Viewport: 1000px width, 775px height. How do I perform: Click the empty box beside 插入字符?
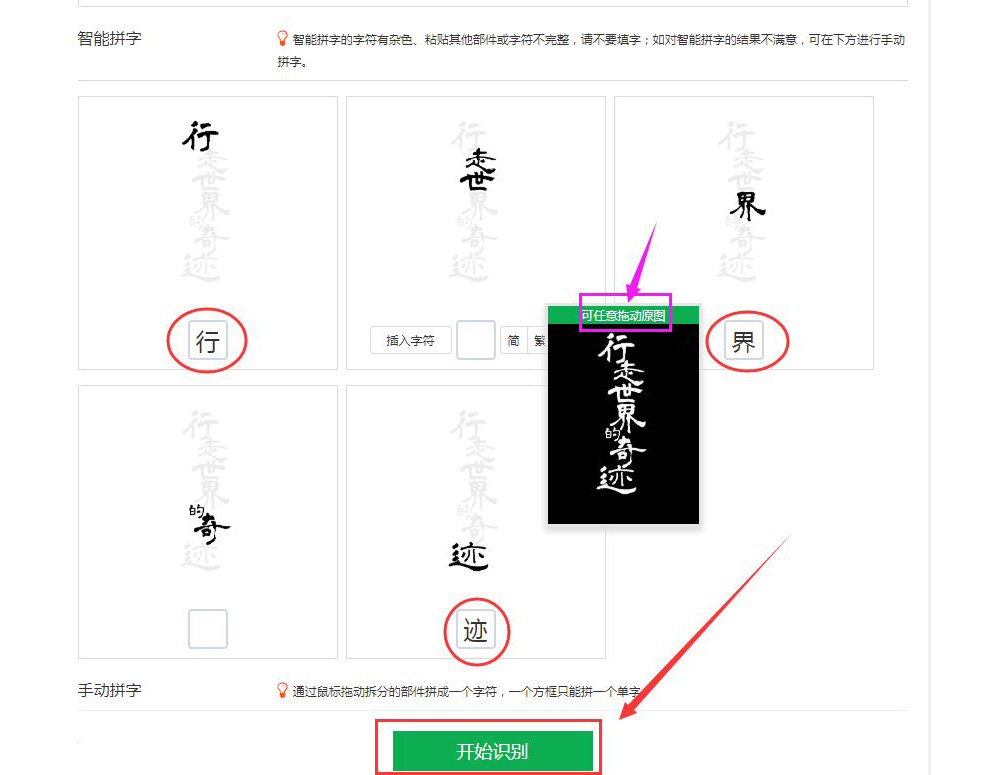pos(476,340)
